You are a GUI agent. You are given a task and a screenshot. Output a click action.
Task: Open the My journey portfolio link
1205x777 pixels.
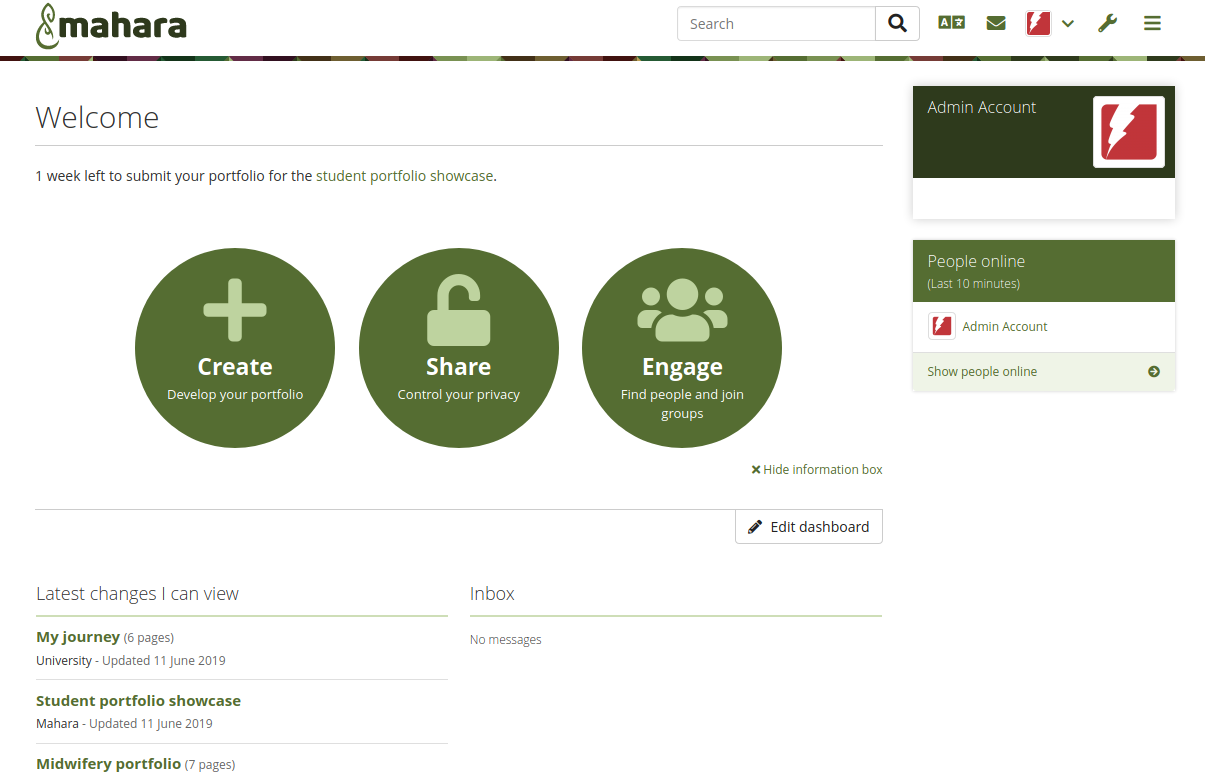coord(78,637)
